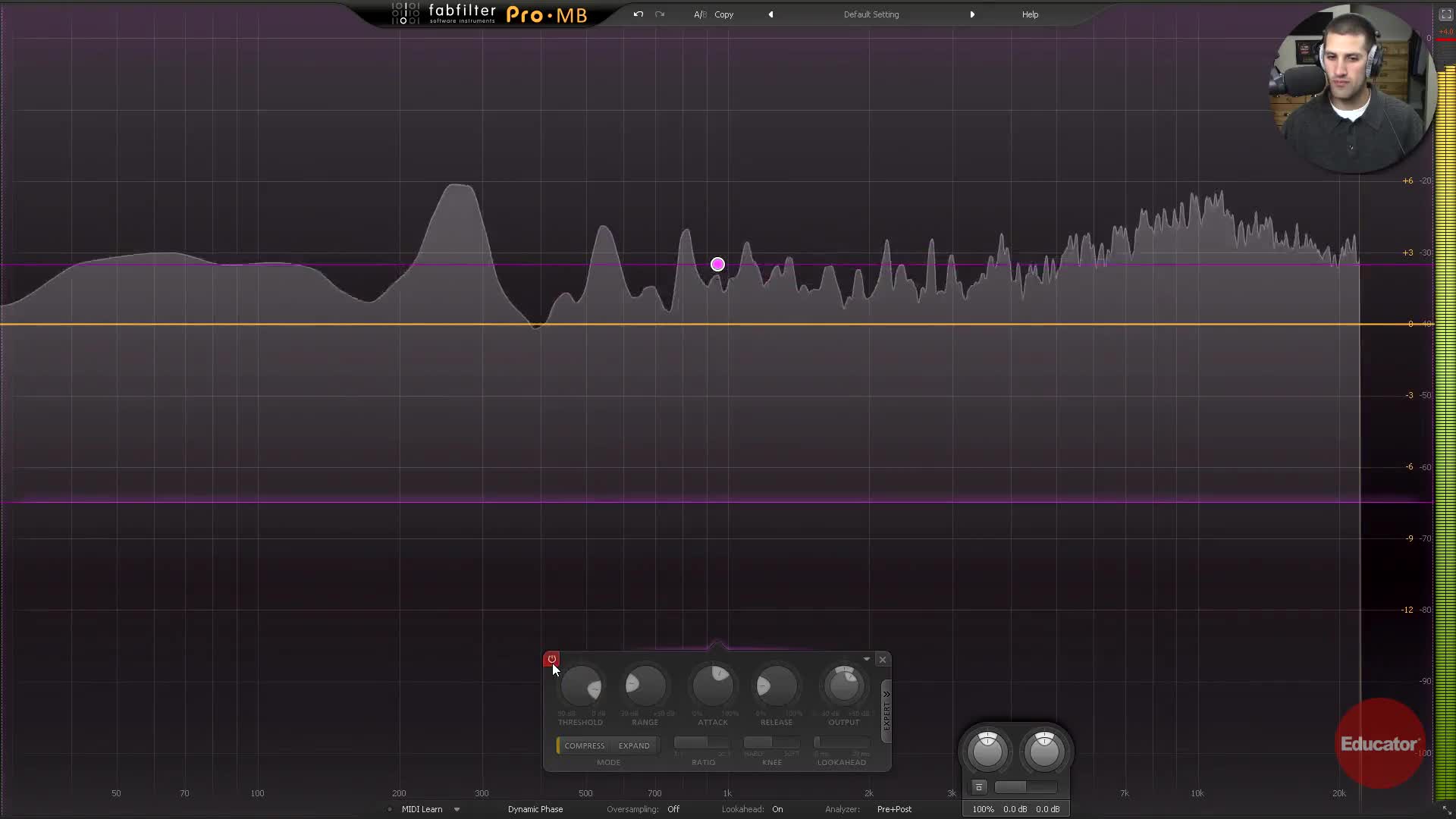Select EXPAND mode

click(634, 745)
